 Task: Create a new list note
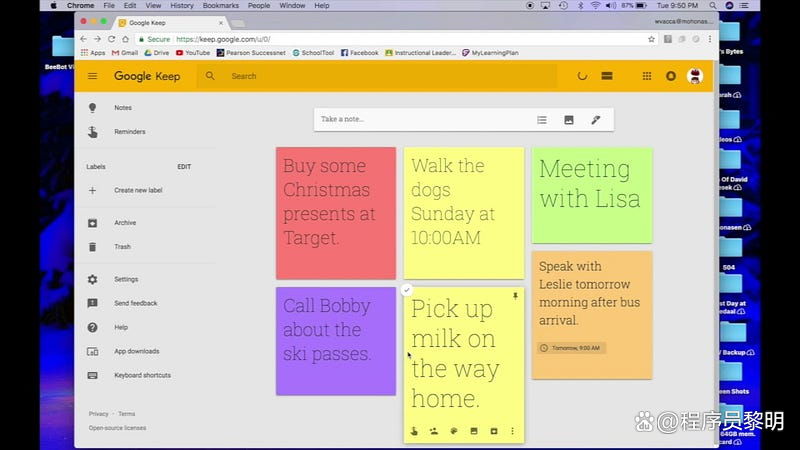tap(542, 120)
